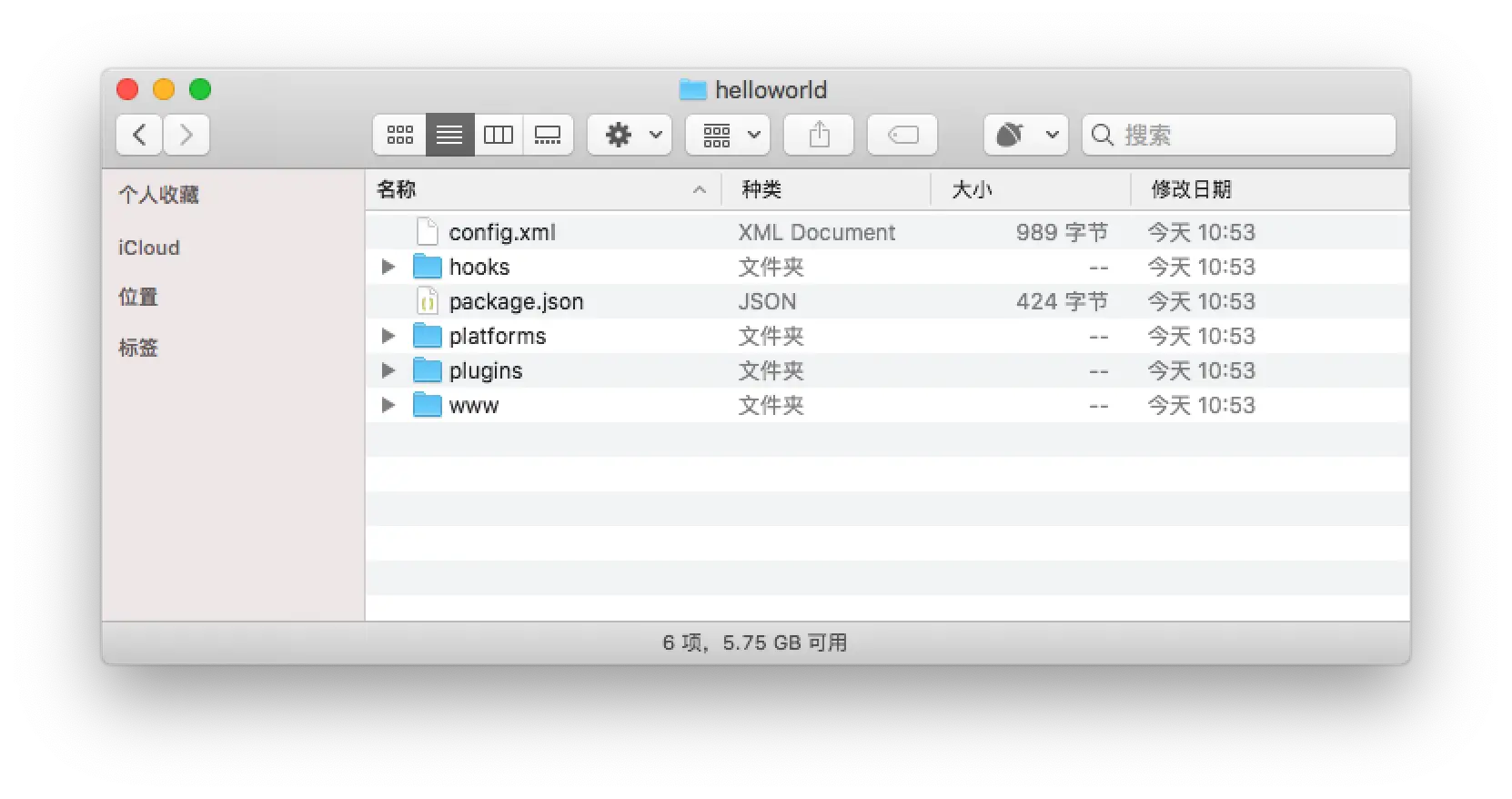Switch to column view
This screenshot has width=1512, height=799.
point(499,135)
